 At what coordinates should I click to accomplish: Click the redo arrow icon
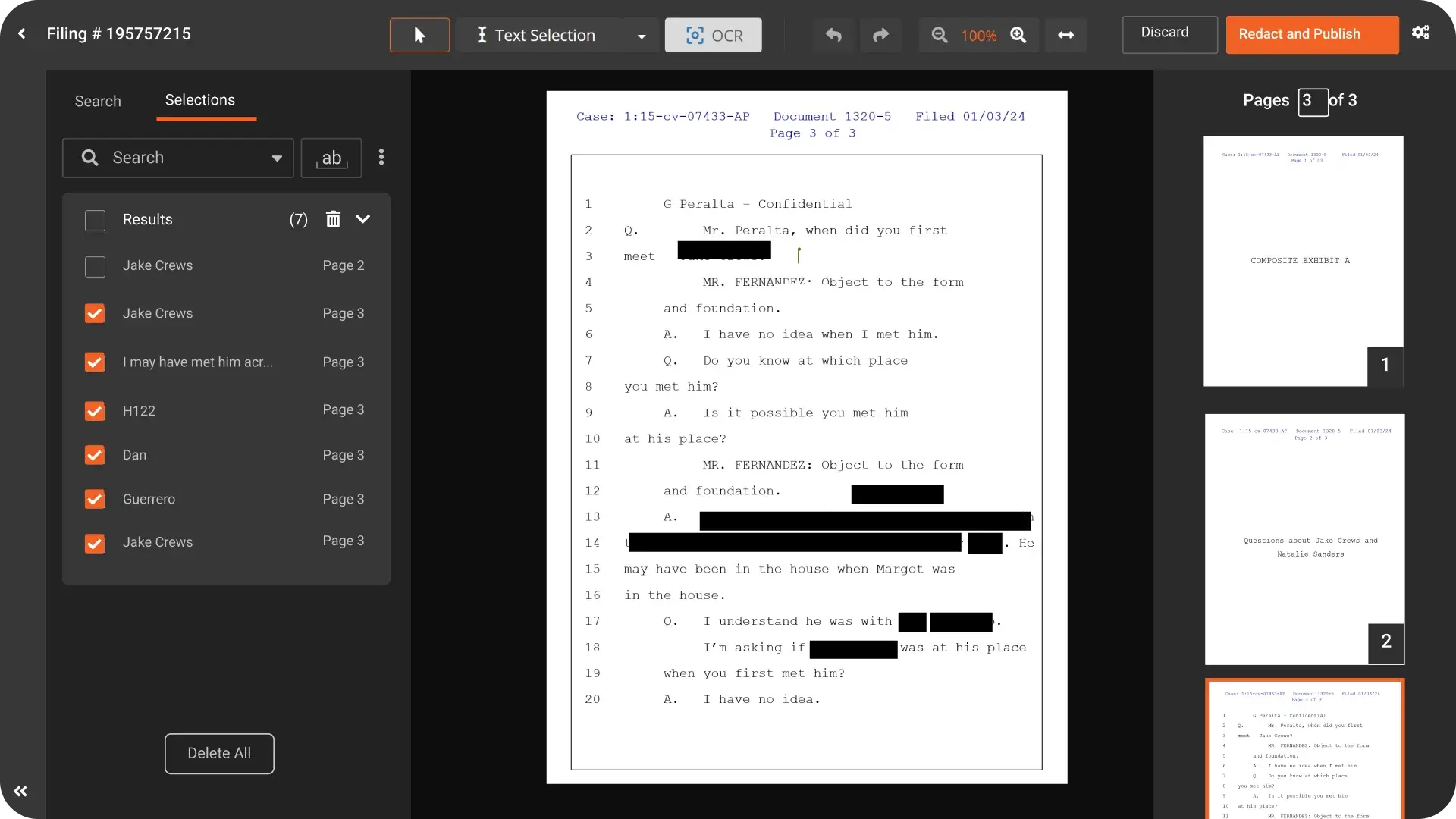pyautogui.click(x=880, y=35)
